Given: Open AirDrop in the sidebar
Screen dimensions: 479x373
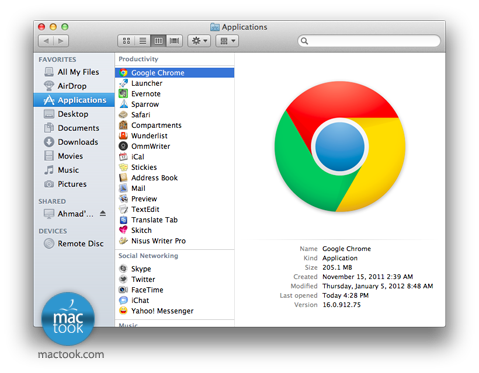Looking at the screenshot, I should pos(72,86).
